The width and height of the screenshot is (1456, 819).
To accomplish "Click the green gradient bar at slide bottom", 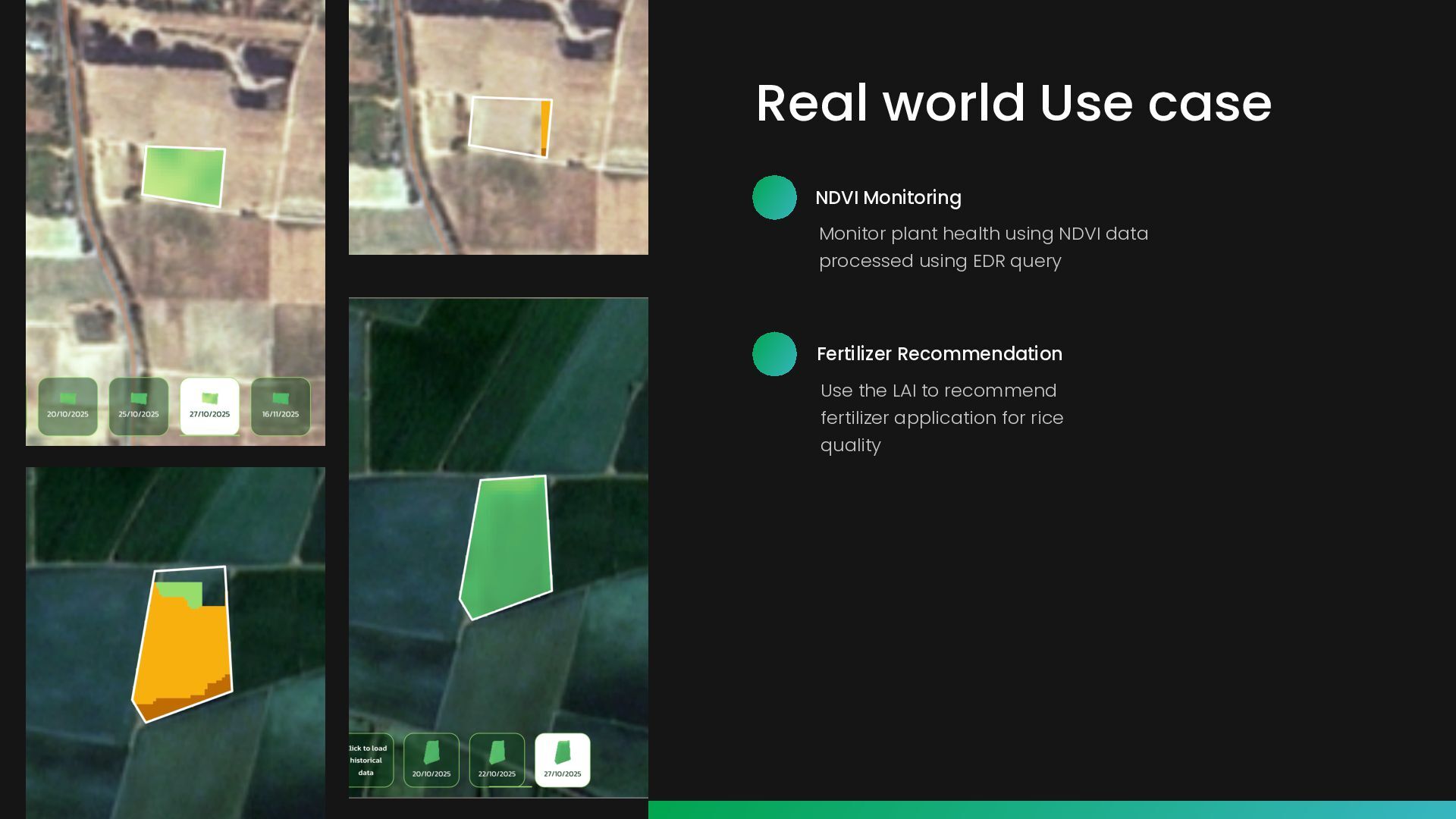I will [1052, 809].
